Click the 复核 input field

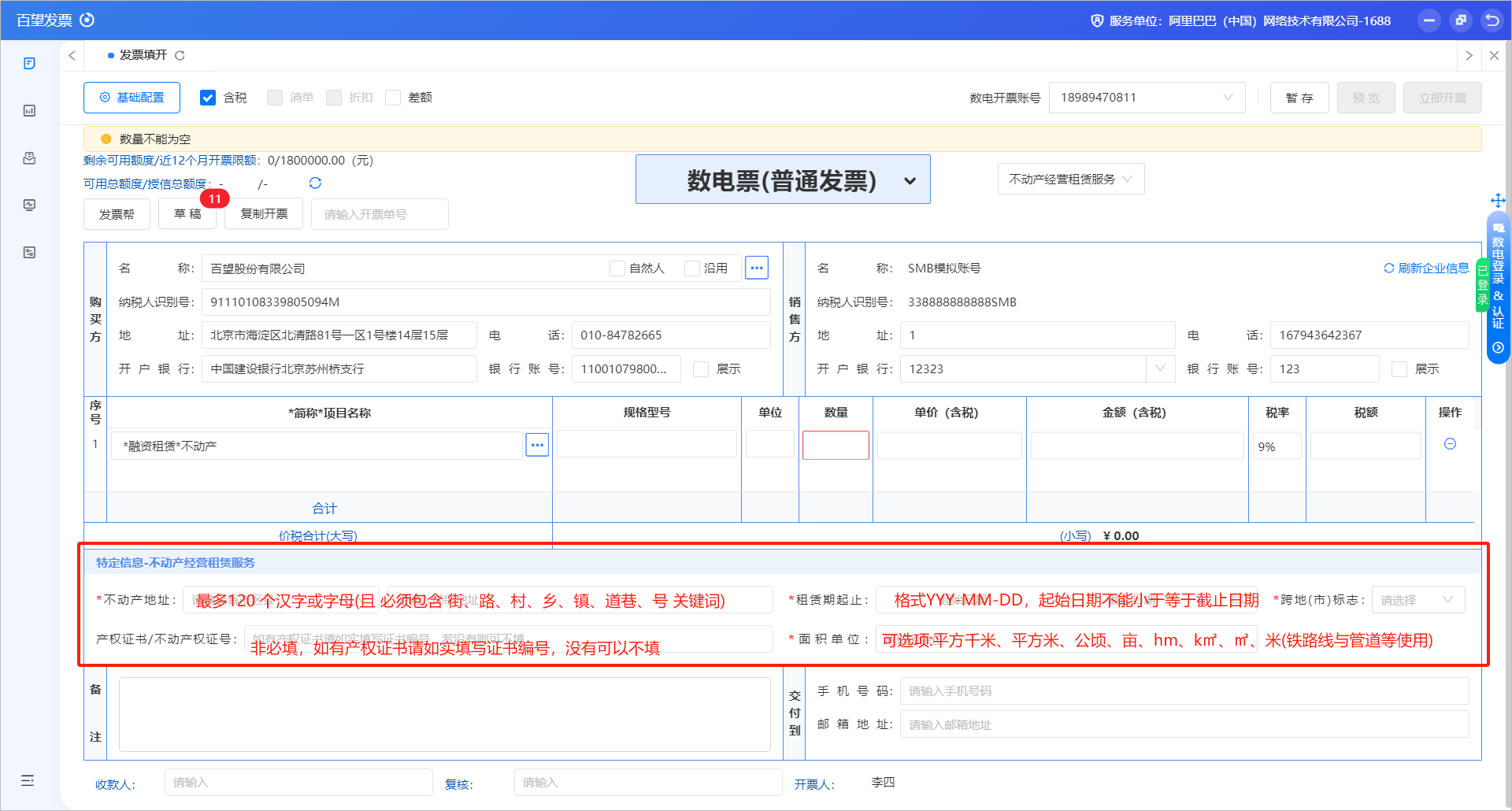(x=648, y=782)
